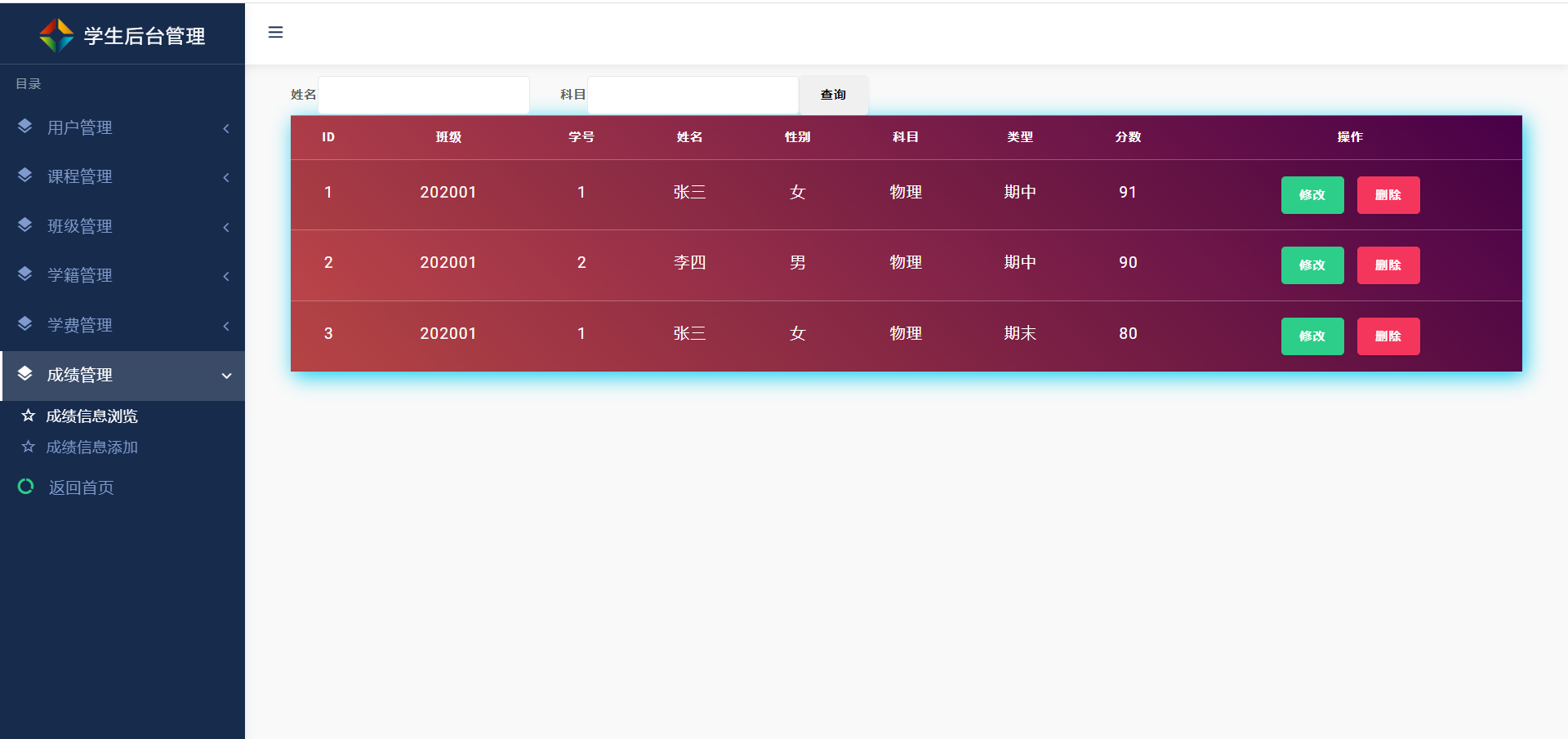Click the 操作 column header
The height and width of the screenshot is (739, 1568).
click(1350, 137)
